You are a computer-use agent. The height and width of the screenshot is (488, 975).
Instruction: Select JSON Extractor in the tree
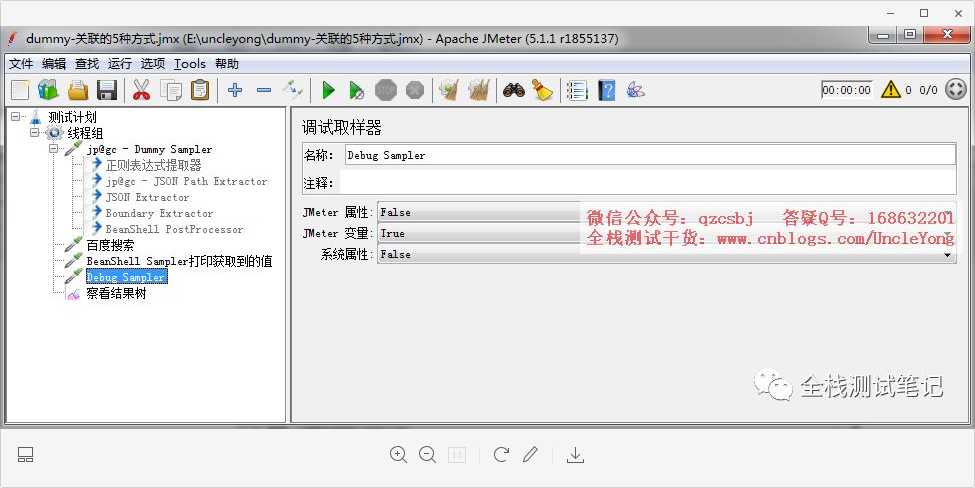(147, 198)
